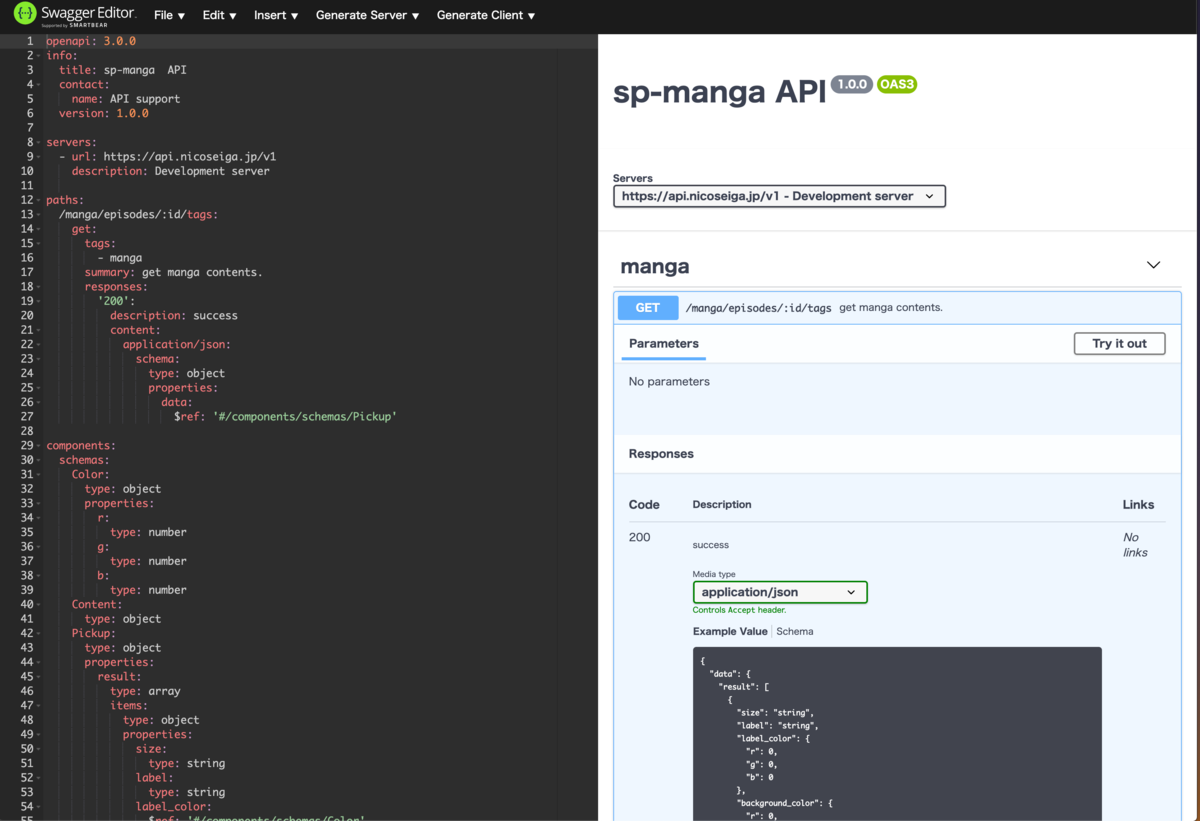Fold the components block at line 29
Screen dimensions: 1200x821
click(39, 445)
